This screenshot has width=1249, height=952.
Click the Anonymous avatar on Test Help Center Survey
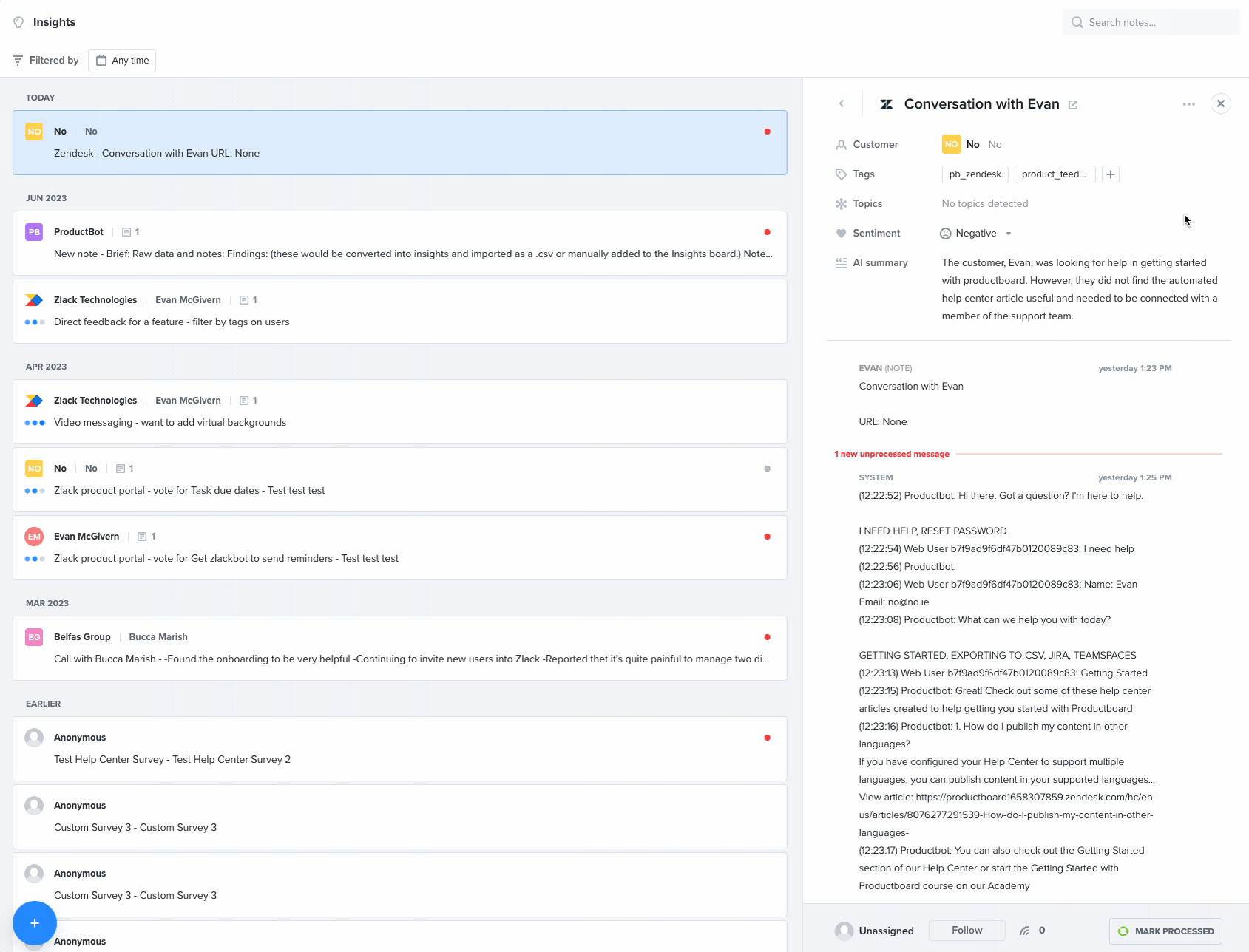point(34,738)
